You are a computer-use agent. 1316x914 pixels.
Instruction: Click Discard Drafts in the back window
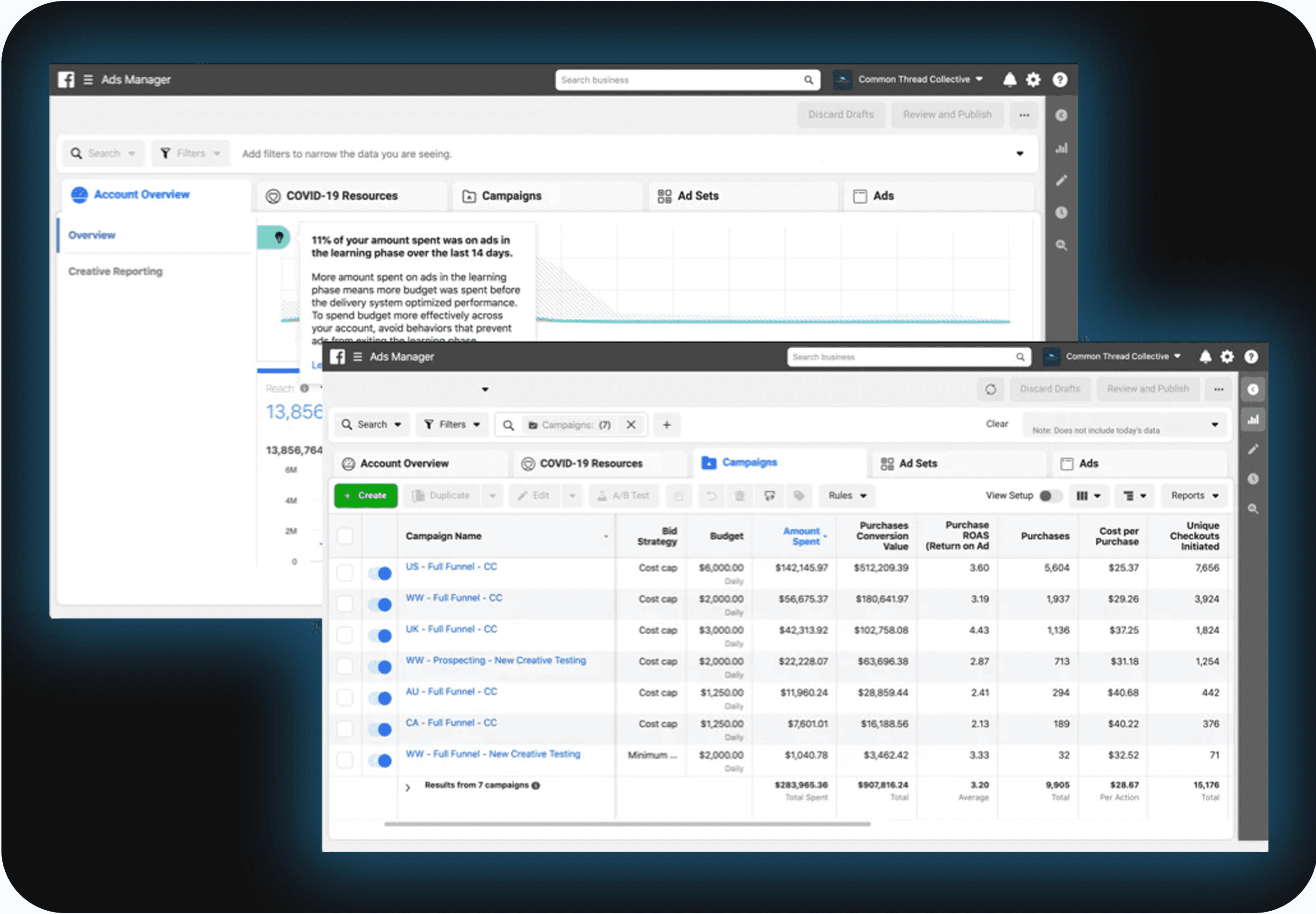pos(841,115)
